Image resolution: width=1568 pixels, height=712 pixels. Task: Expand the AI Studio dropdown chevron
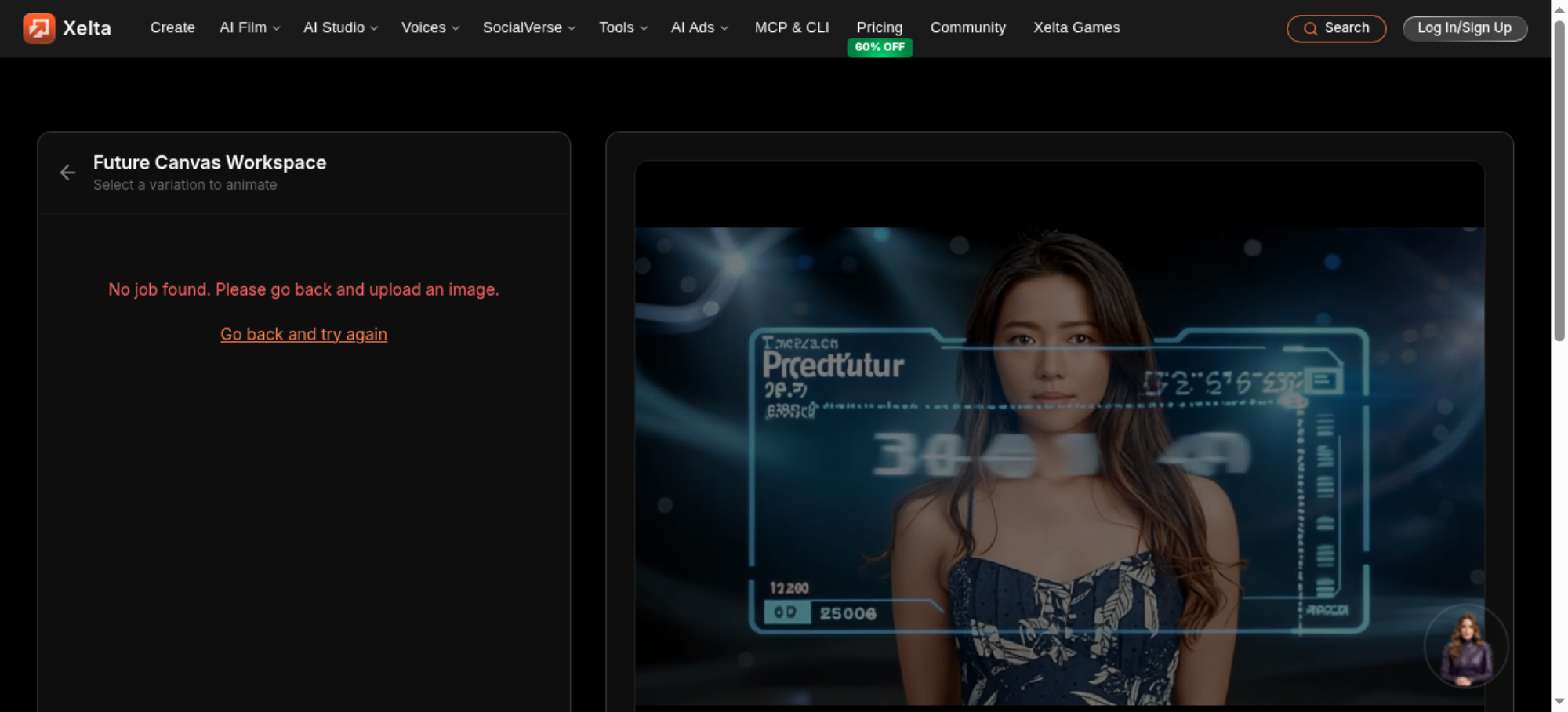[x=374, y=28]
